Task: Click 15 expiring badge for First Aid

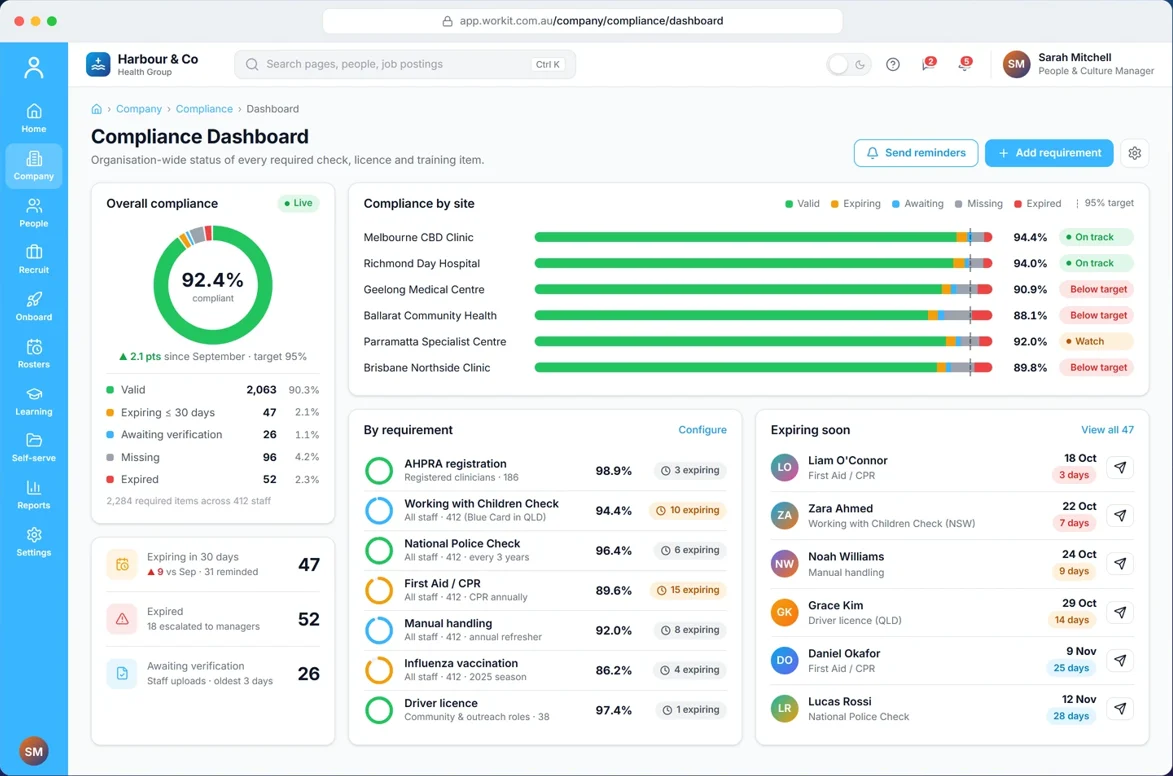Action: [x=688, y=590]
